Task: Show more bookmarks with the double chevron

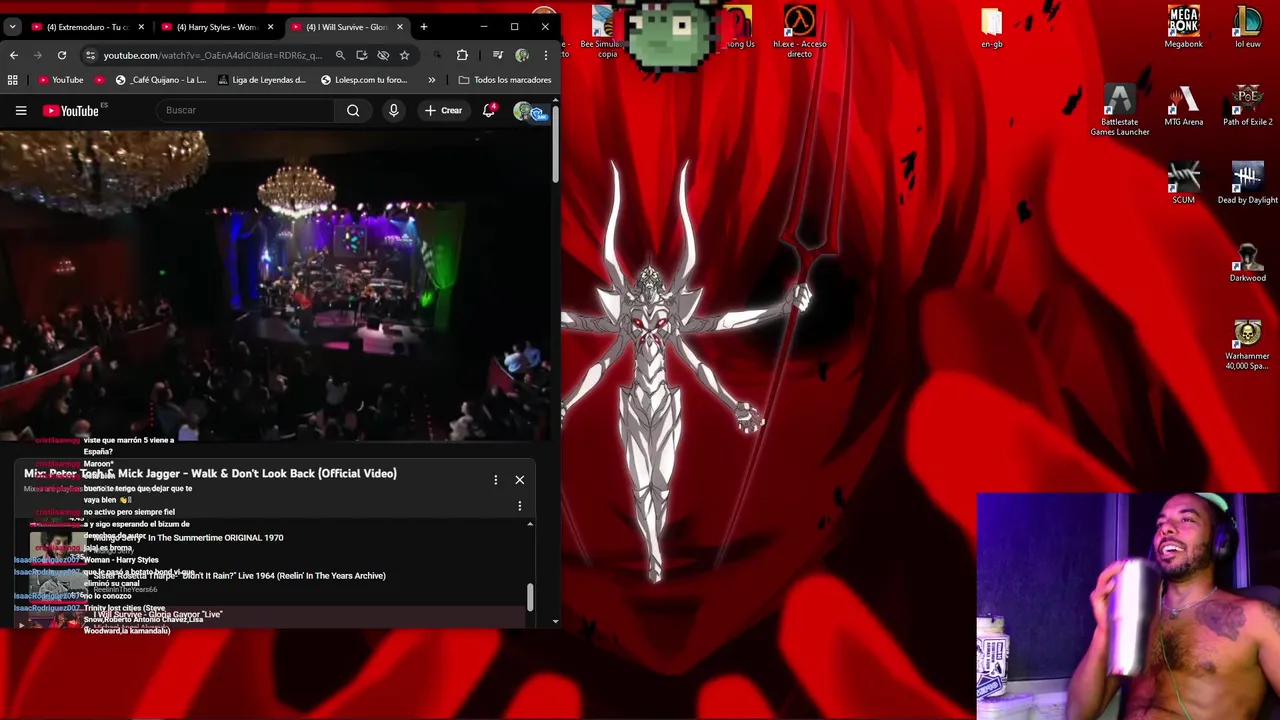Action: tap(431, 80)
